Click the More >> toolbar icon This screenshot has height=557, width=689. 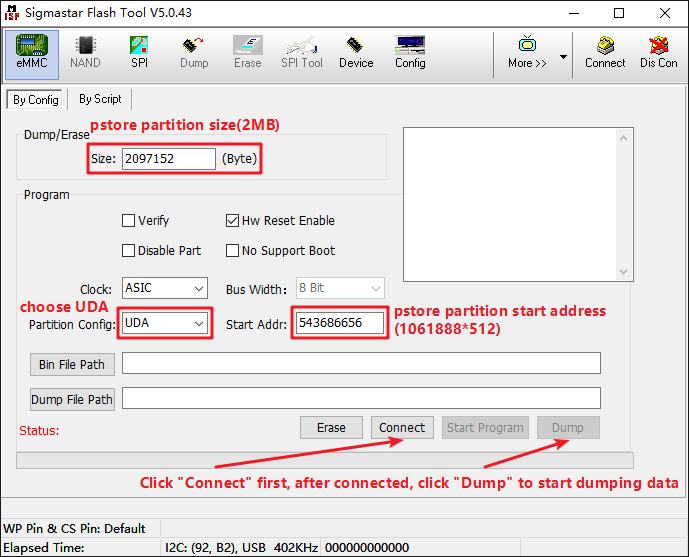[x=527, y=52]
